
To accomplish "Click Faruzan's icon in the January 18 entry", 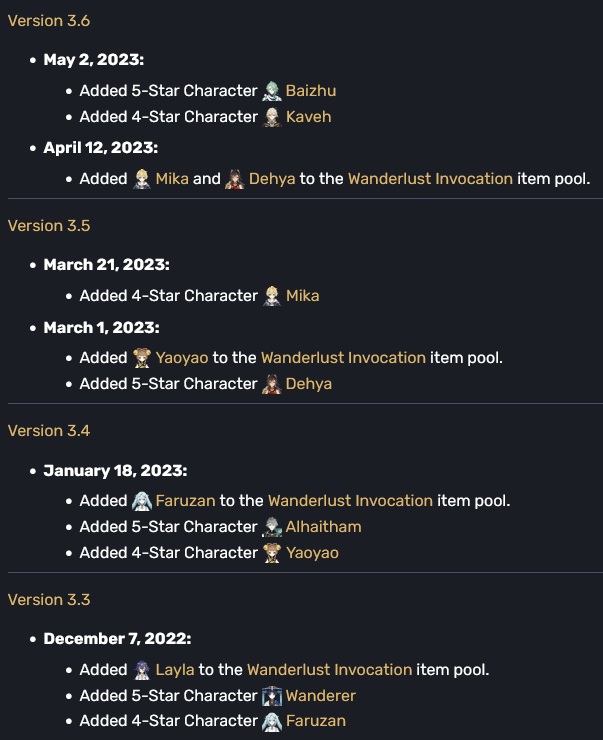I will point(144,501).
